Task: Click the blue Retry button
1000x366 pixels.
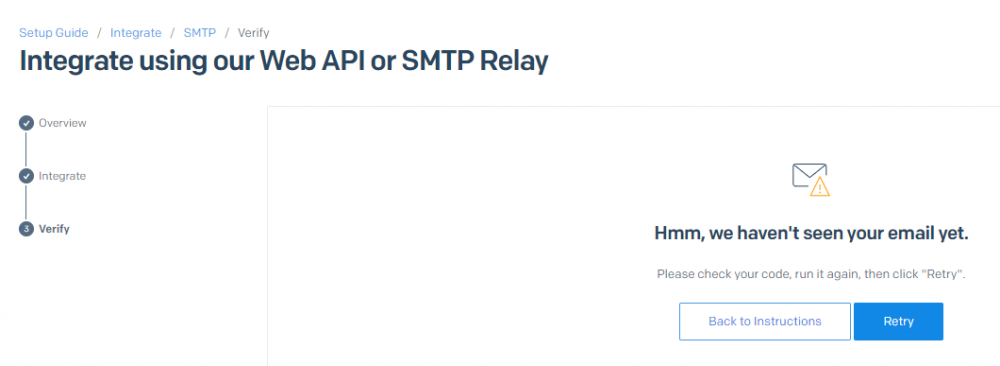Action: (x=899, y=321)
